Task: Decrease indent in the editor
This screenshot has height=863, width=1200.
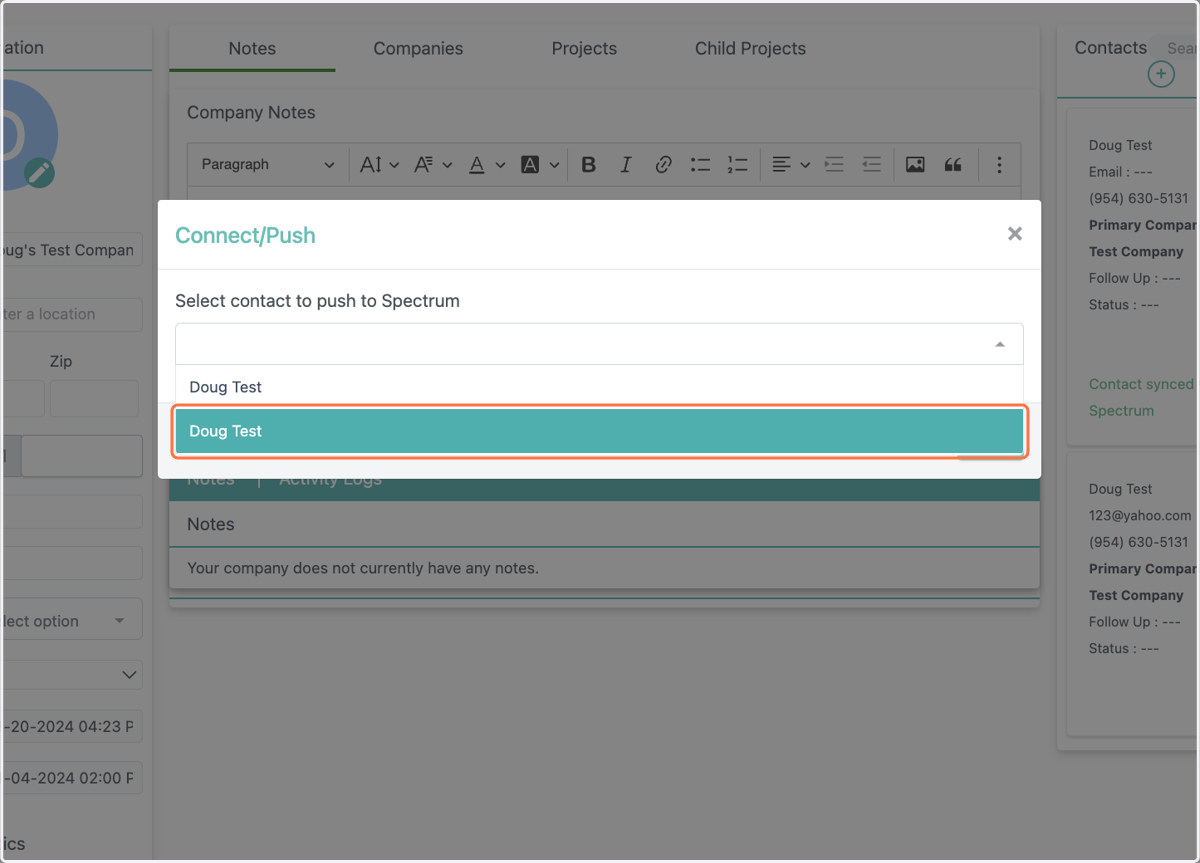Action: 871,165
